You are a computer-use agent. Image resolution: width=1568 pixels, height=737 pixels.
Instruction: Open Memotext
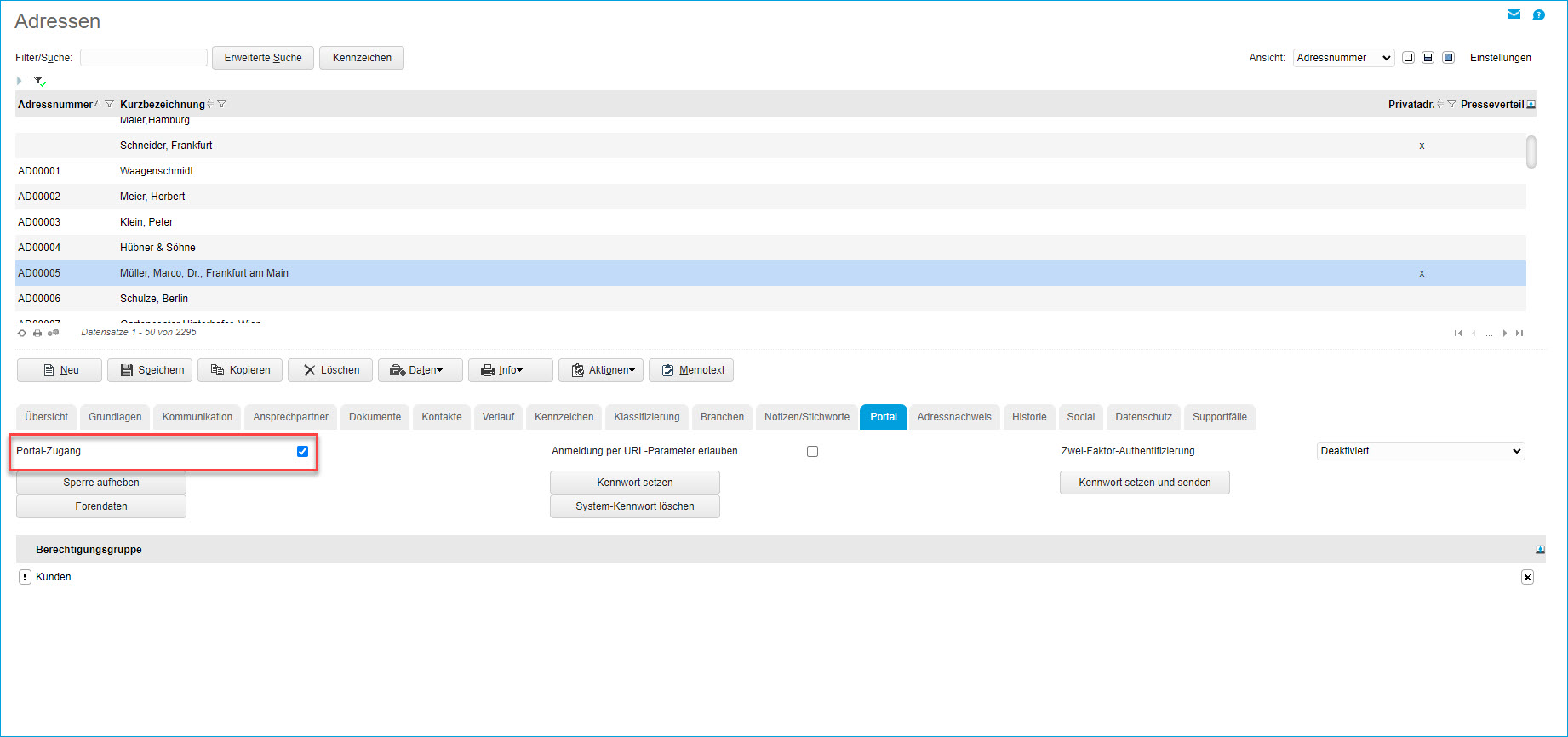tap(691, 370)
